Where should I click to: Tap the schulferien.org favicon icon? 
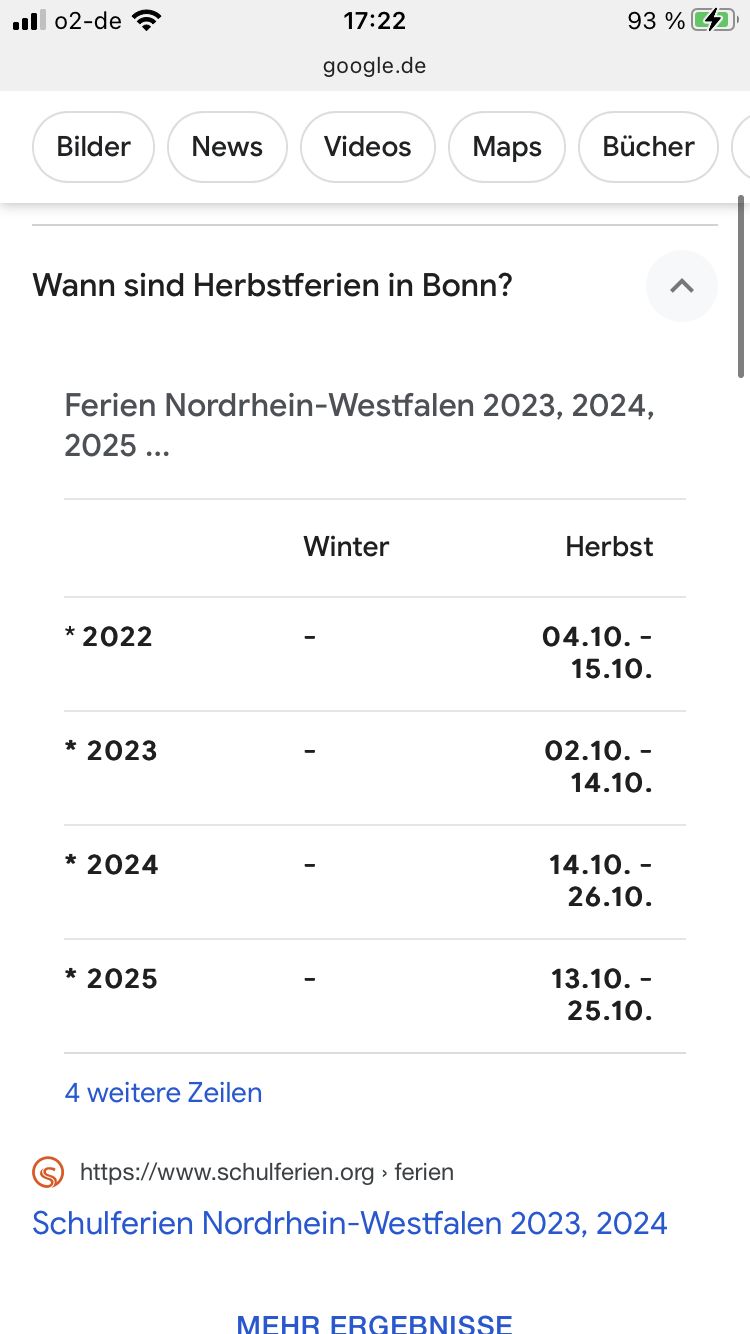(48, 1172)
